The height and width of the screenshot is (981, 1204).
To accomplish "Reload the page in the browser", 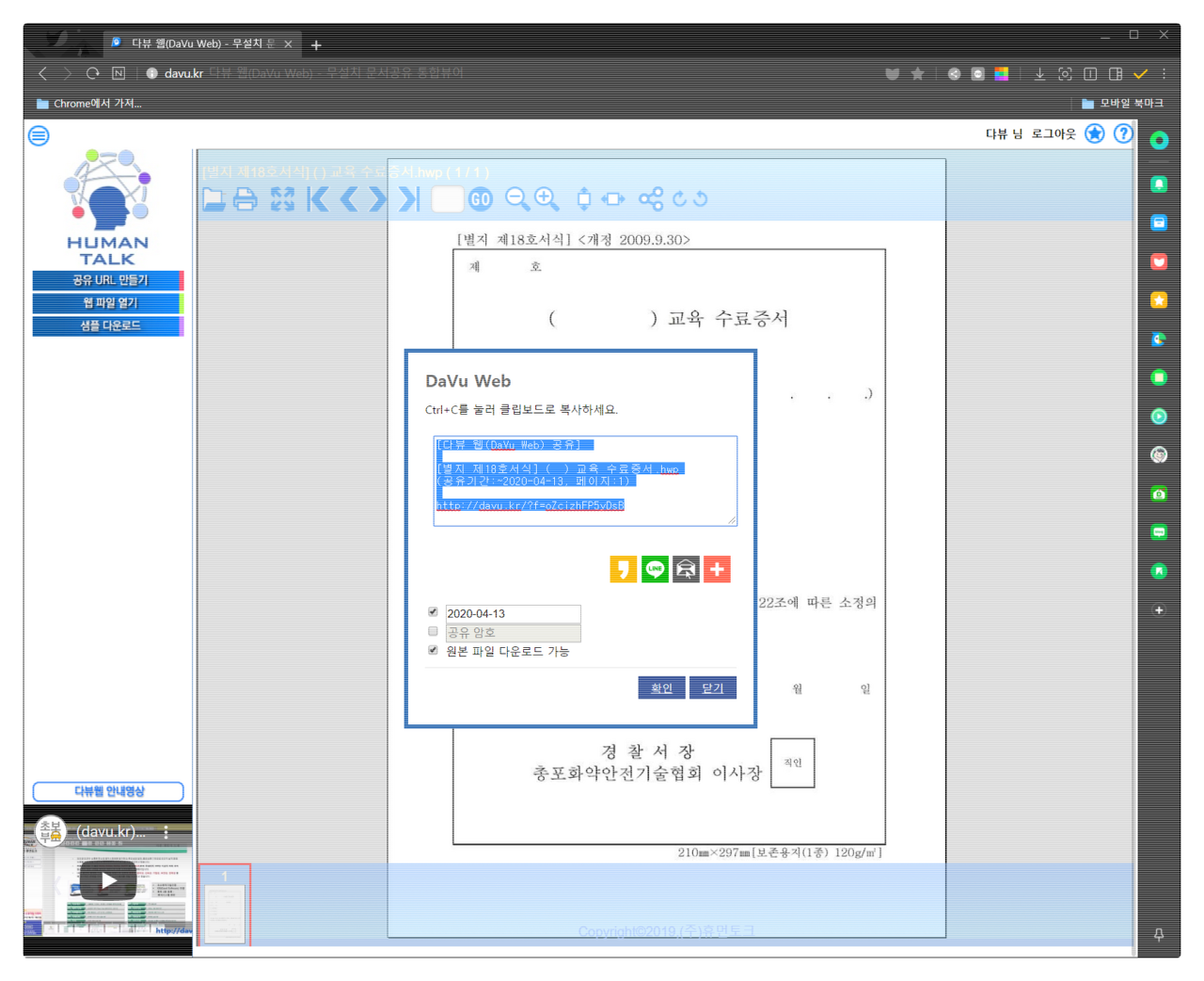I will pos(92,73).
